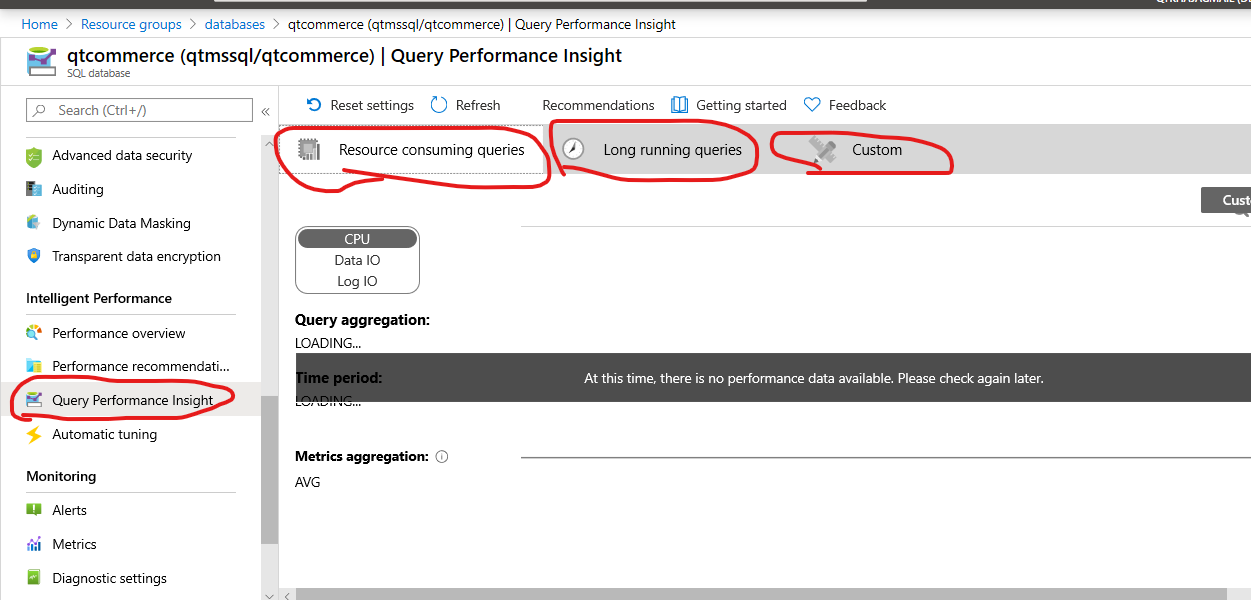Open Transparent data encryption via its icon
Image resolution: width=1251 pixels, height=600 pixels.
click(x=36, y=256)
